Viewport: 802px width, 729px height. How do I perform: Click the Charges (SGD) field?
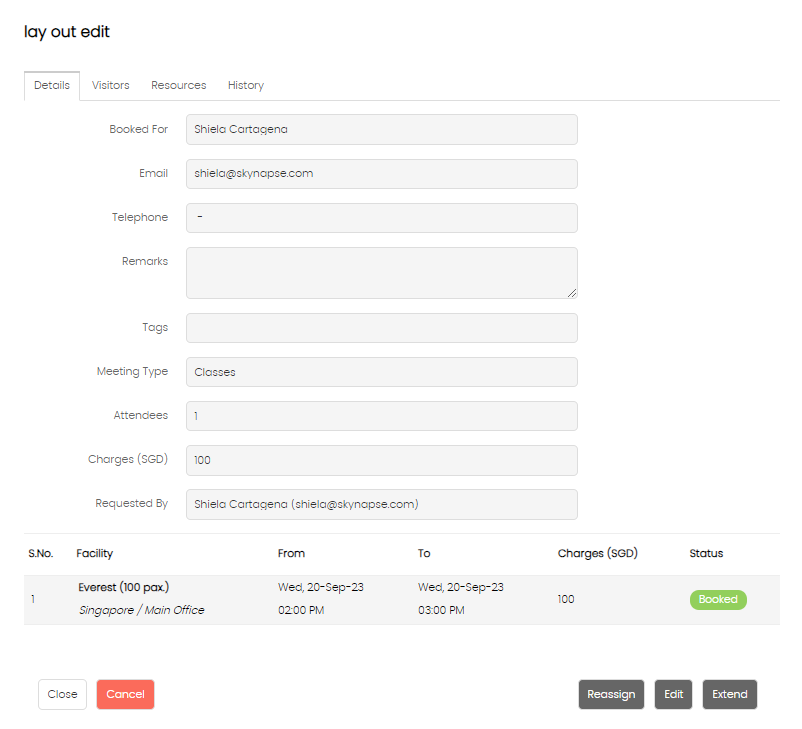coord(382,460)
